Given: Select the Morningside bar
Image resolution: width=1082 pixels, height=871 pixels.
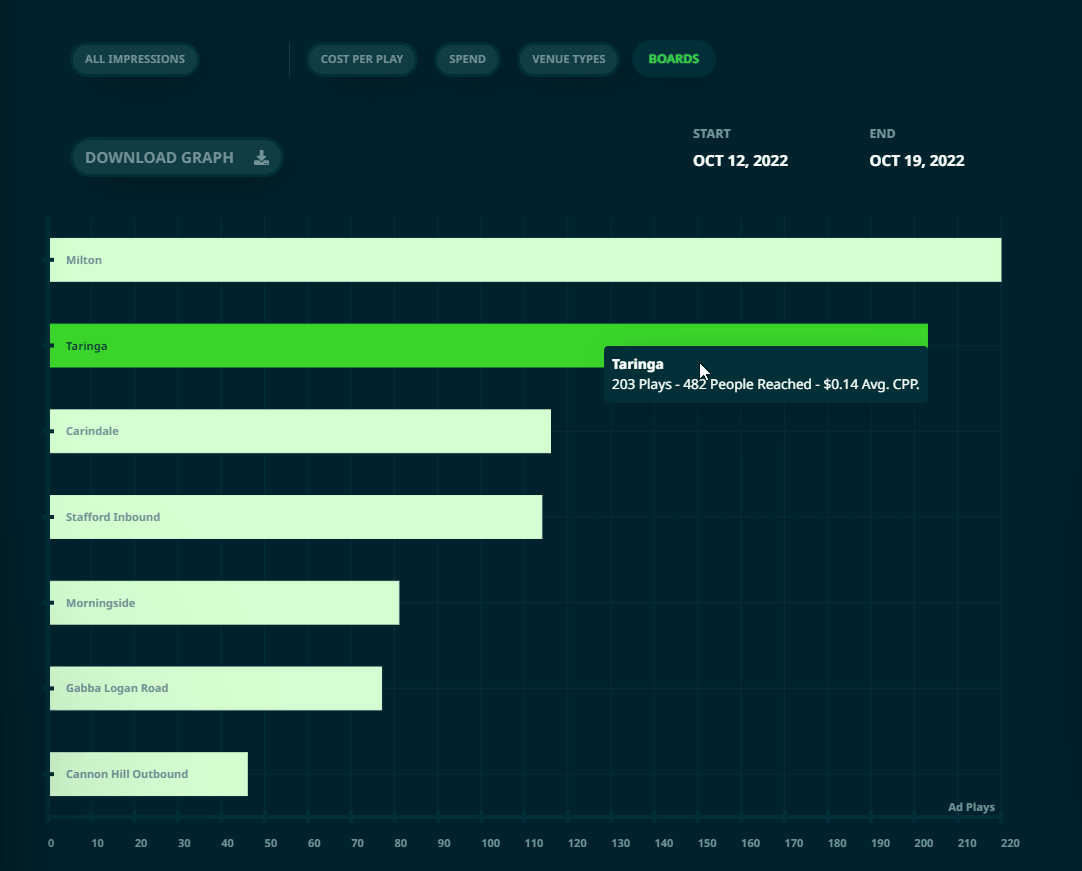Looking at the screenshot, I should [x=224, y=603].
